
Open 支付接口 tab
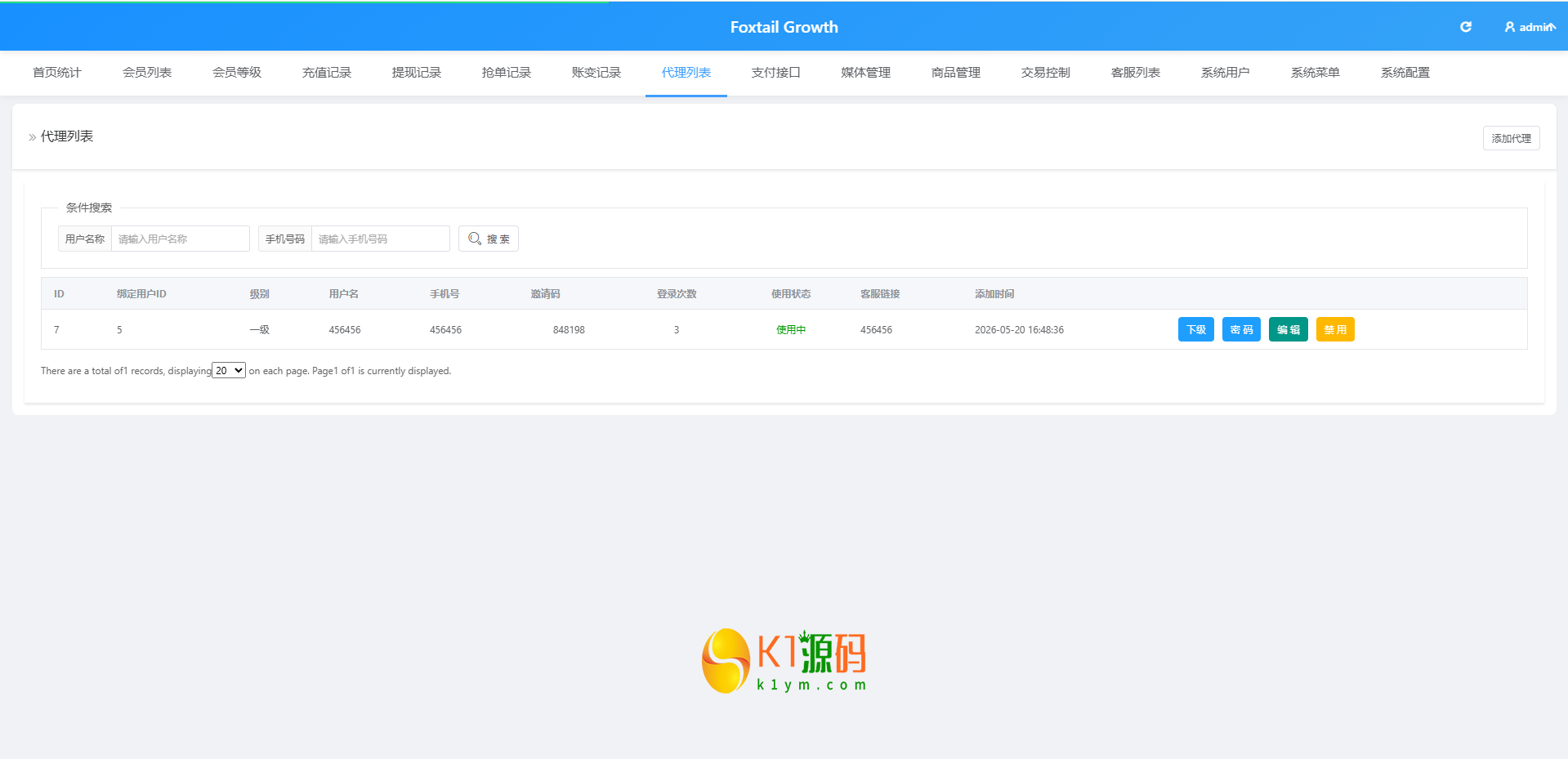776,73
